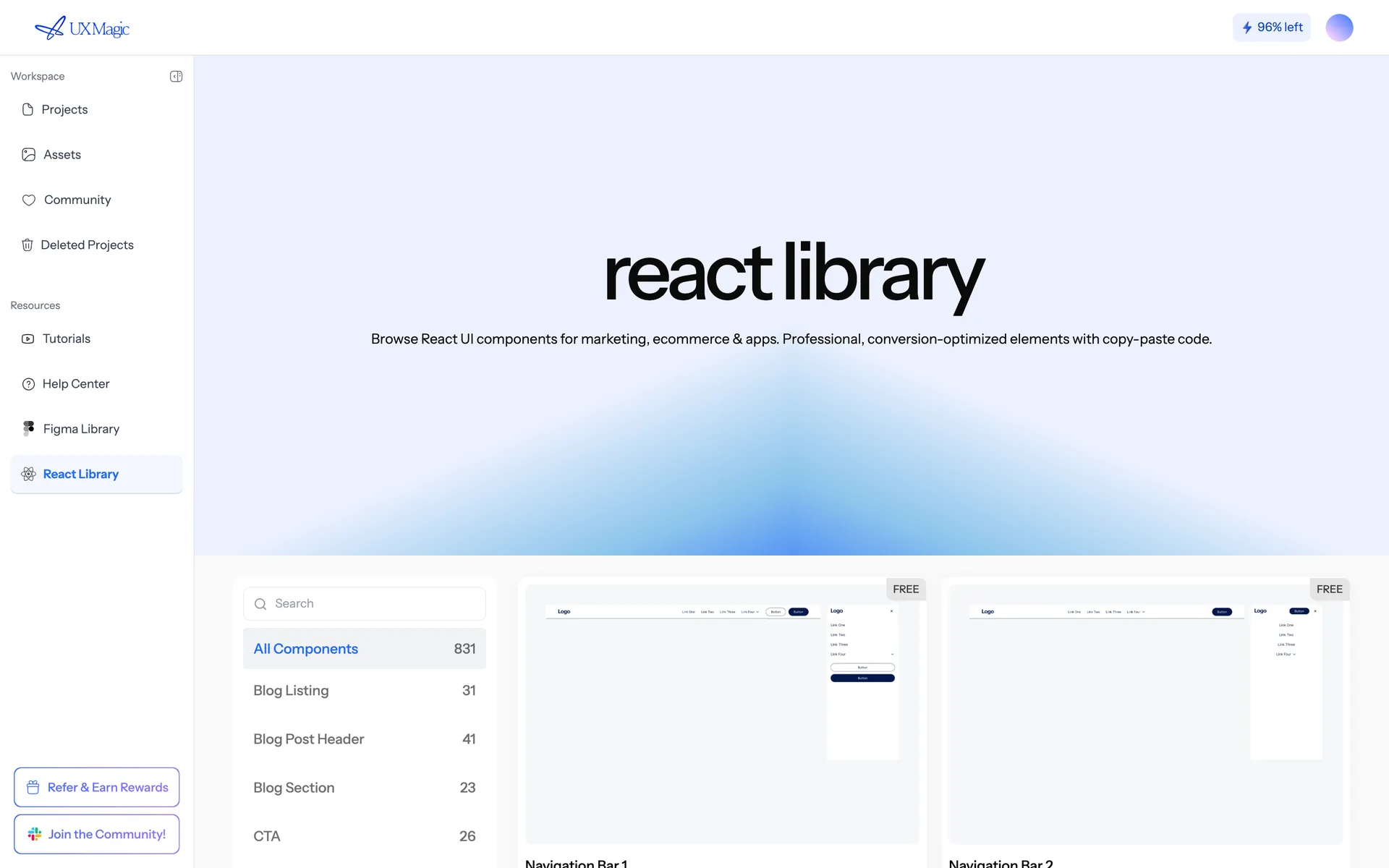This screenshot has height=868, width=1389.
Task: Click the search magnifier icon
Action: tap(260, 604)
